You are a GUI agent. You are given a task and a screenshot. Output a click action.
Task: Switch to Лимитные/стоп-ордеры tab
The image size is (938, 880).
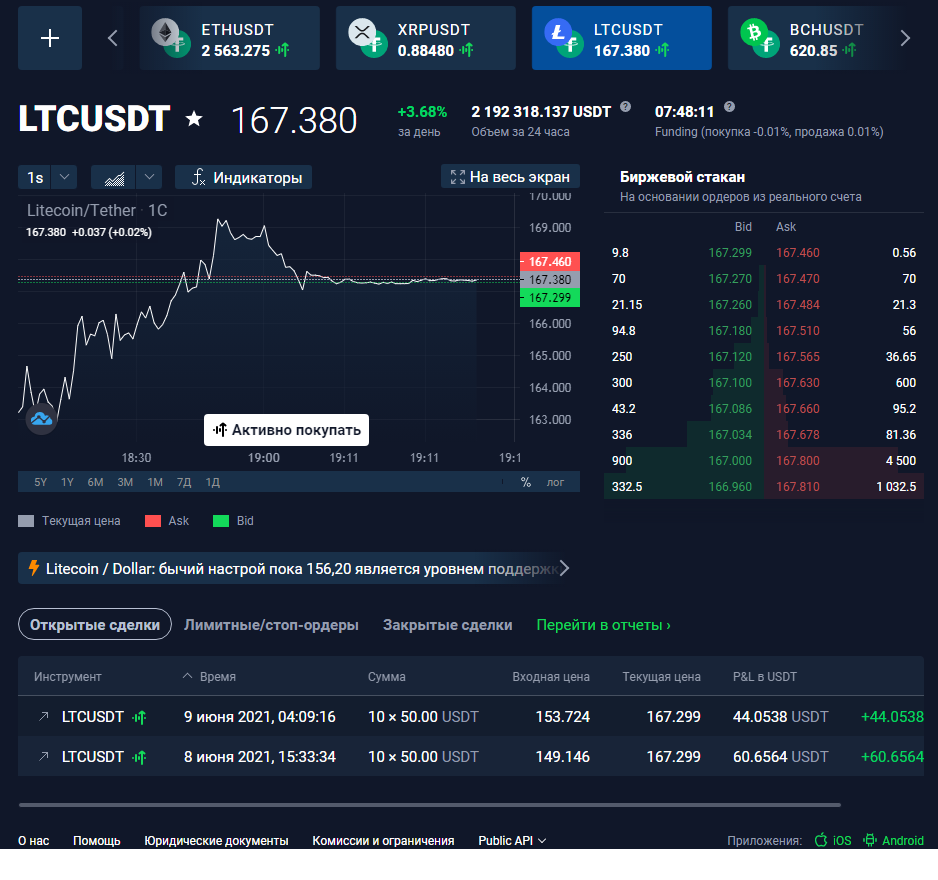271,625
